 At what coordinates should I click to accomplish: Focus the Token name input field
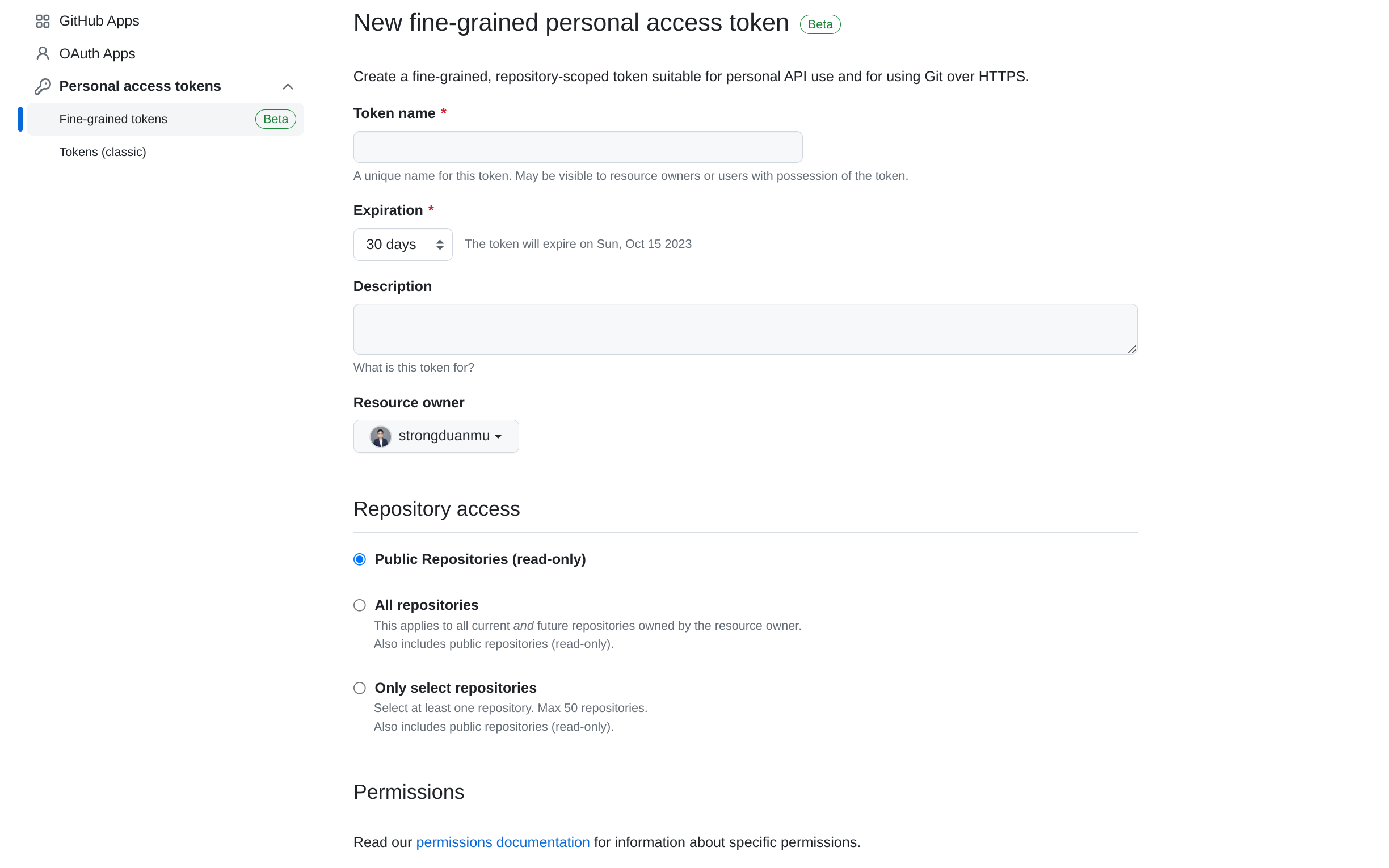coord(578,147)
